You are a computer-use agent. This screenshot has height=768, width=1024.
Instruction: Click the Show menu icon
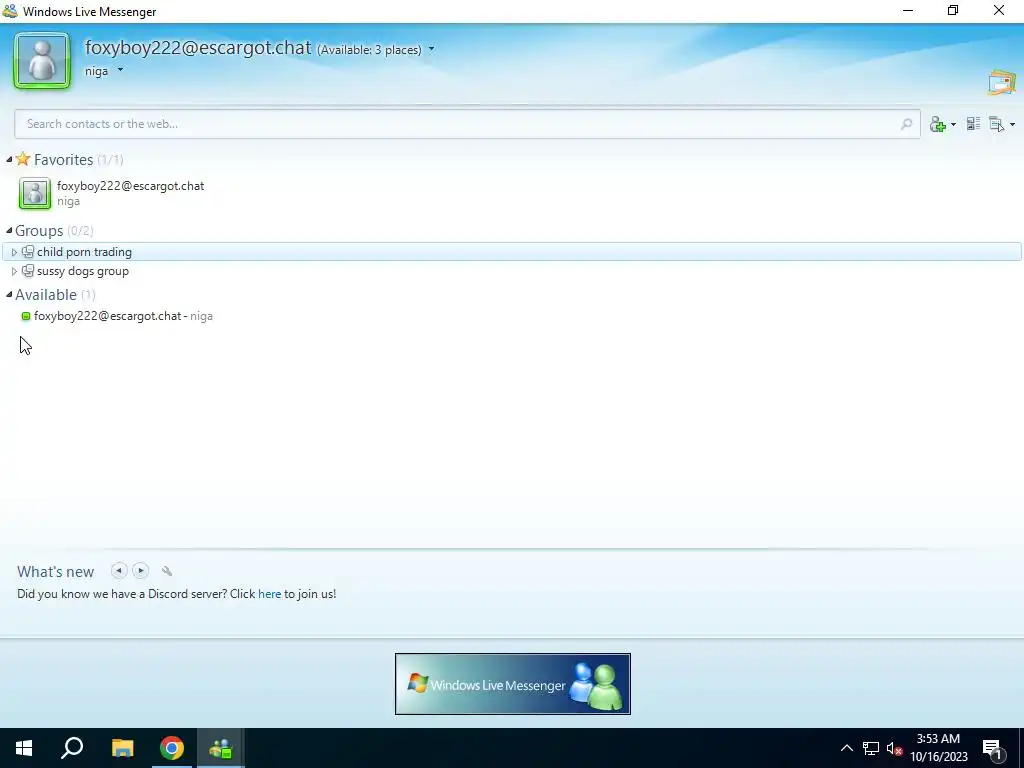(997, 124)
